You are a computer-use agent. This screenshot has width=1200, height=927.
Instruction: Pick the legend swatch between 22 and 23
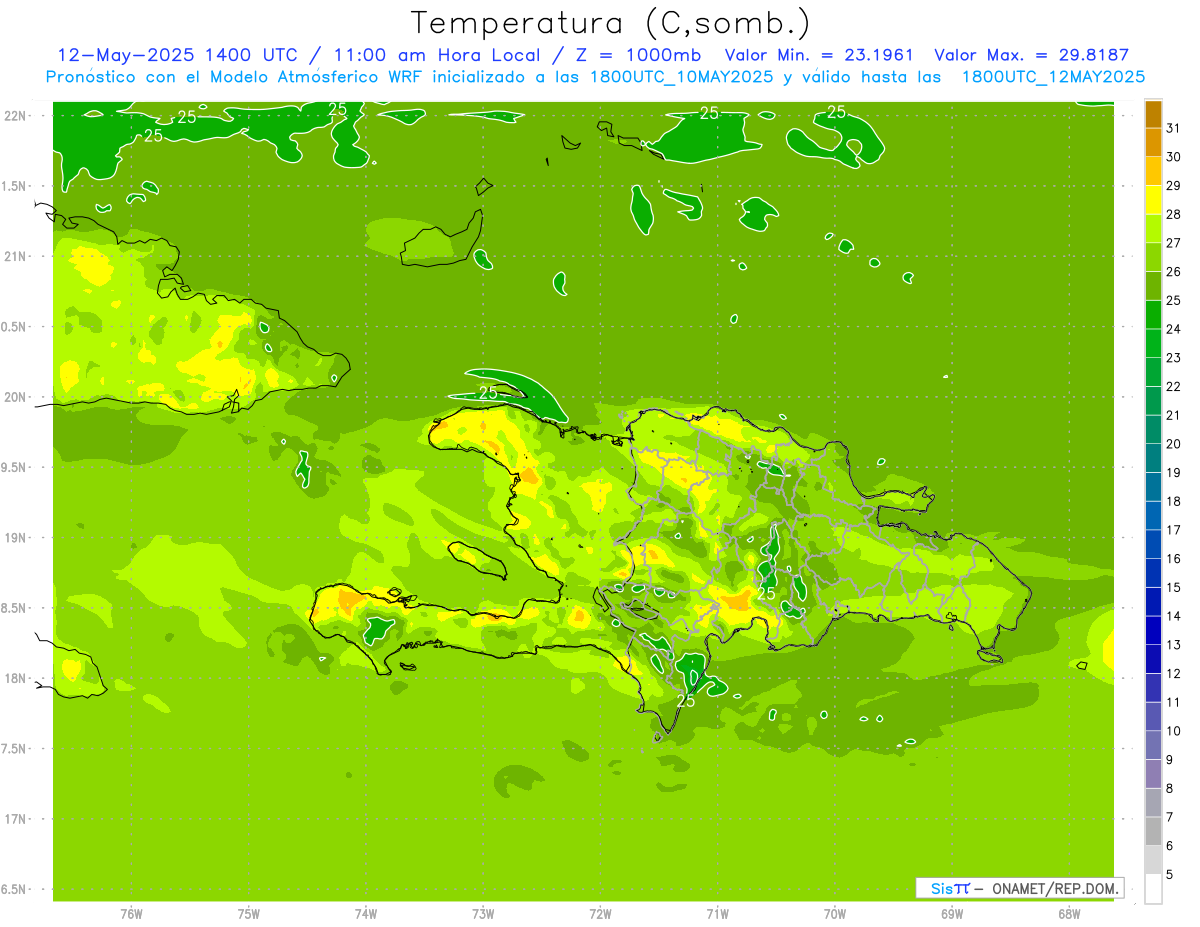pyautogui.click(x=1153, y=372)
